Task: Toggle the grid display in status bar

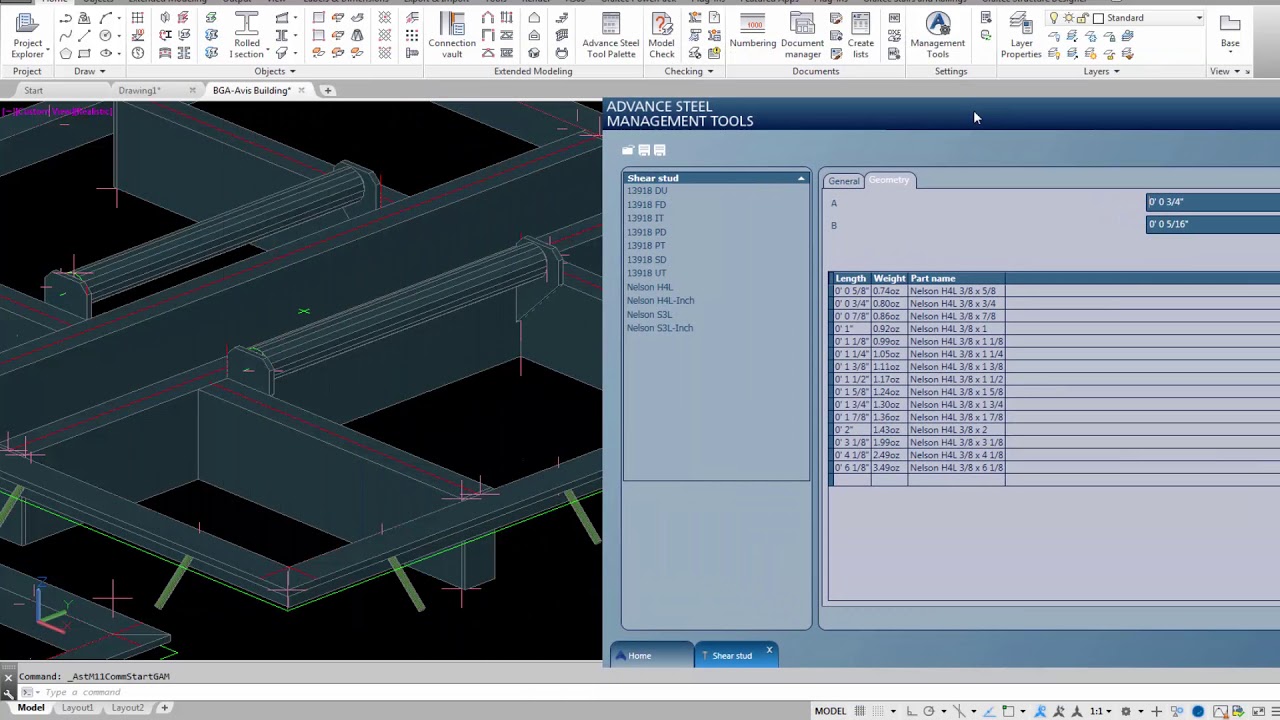Action: coord(860,711)
